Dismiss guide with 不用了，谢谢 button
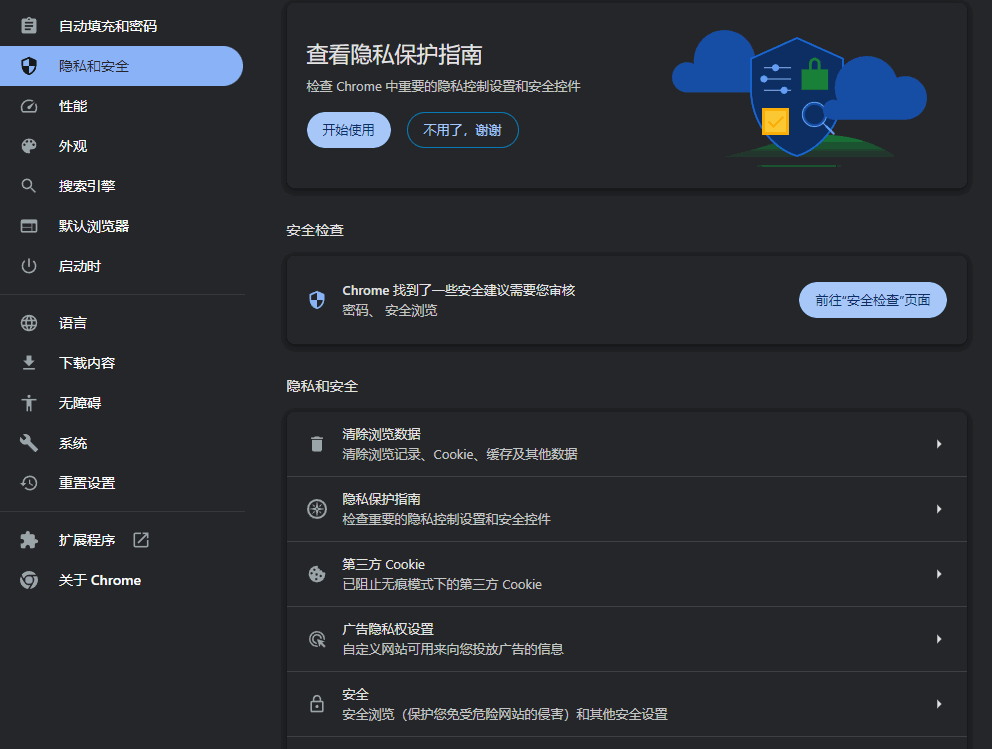 (x=462, y=130)
